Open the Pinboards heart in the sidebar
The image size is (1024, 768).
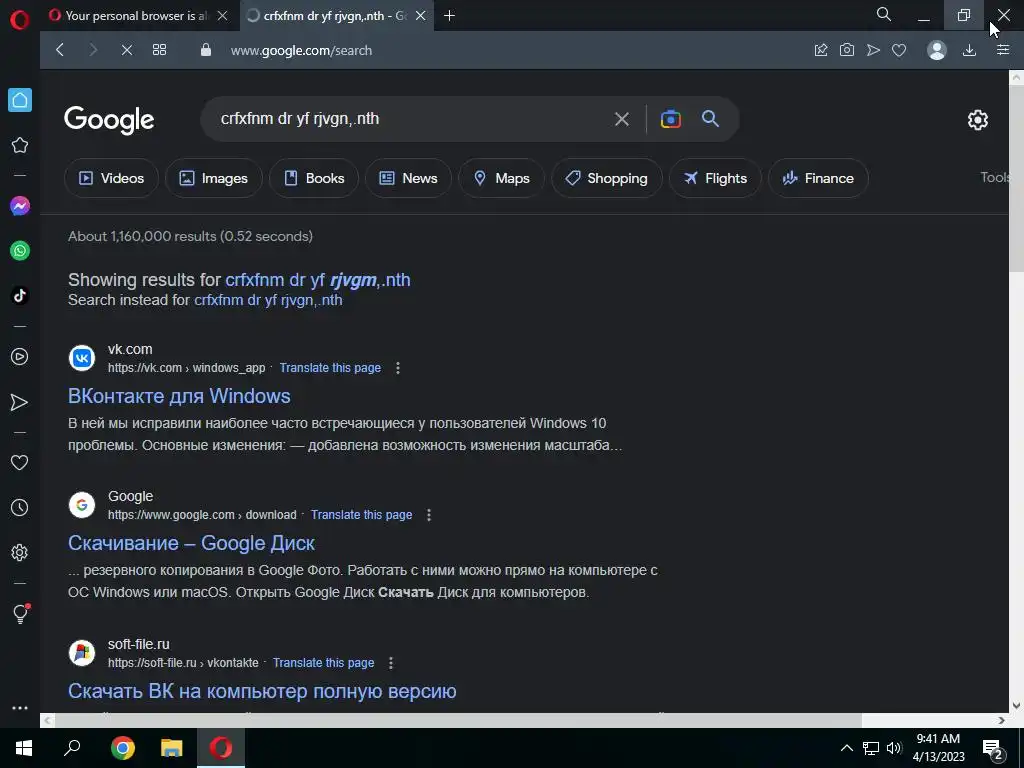(x=20, y=462)
